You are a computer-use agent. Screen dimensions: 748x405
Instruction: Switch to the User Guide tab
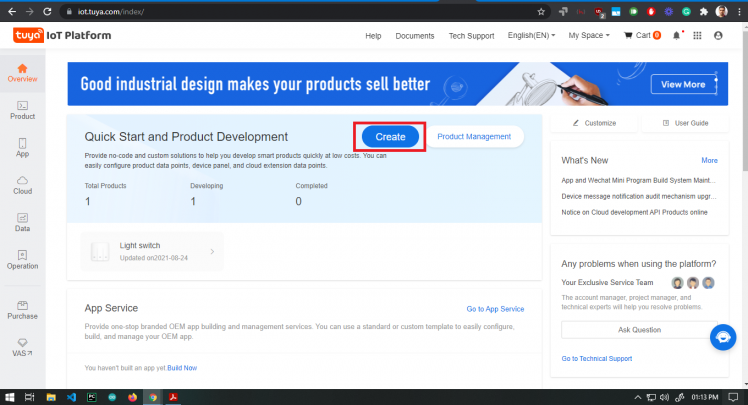click(686, 123)
